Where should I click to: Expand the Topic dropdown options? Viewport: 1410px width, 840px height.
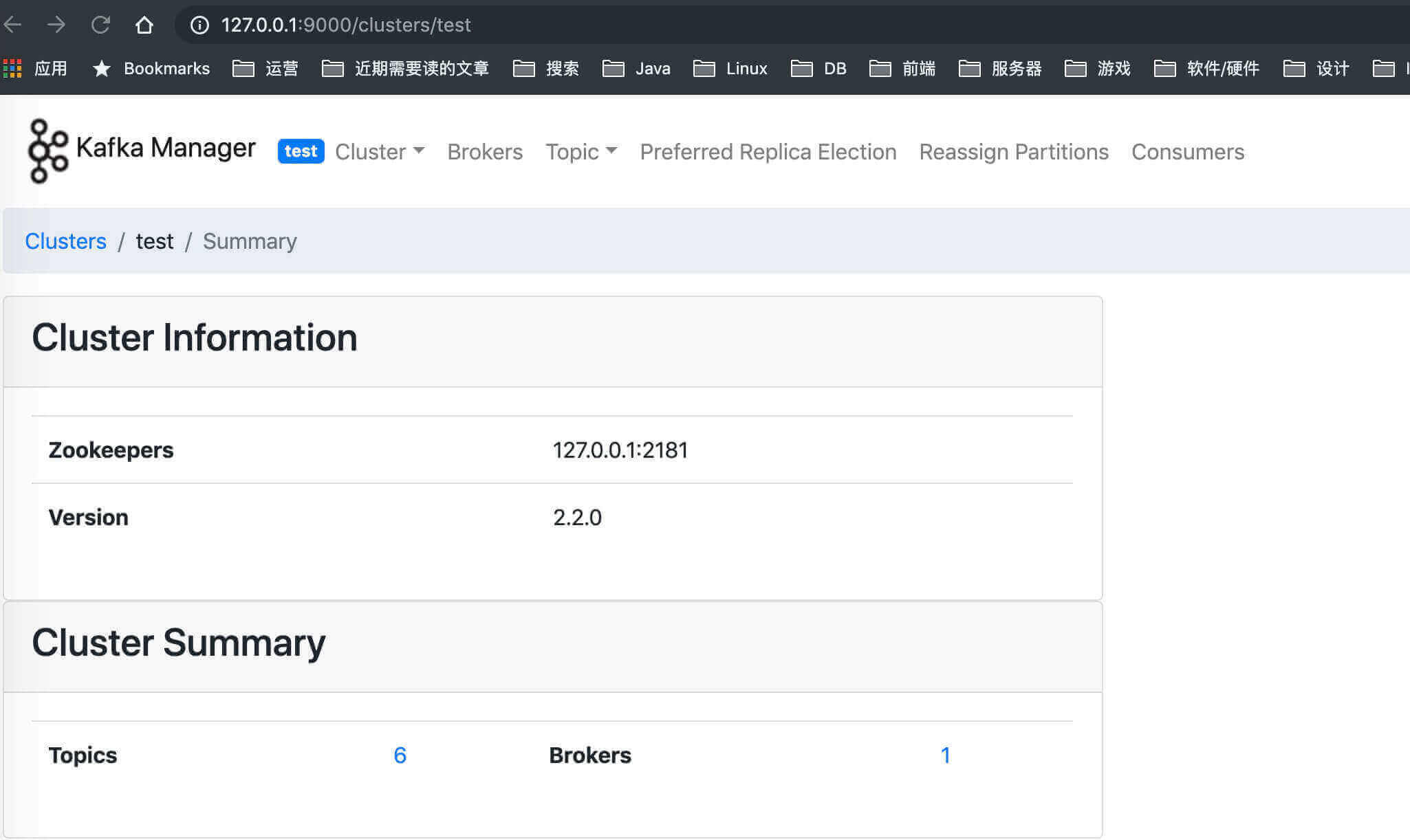click(580, 150)
